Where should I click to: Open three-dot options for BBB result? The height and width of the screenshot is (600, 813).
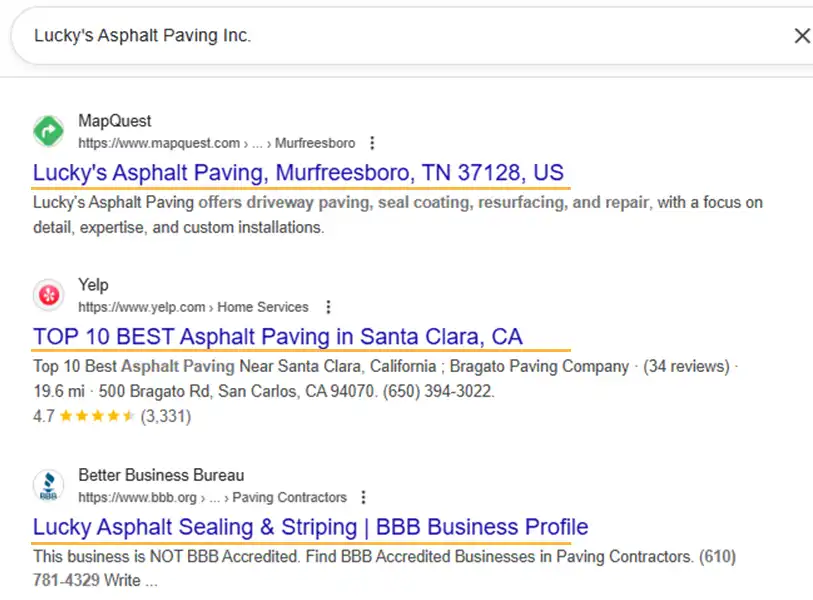[364, 497]
